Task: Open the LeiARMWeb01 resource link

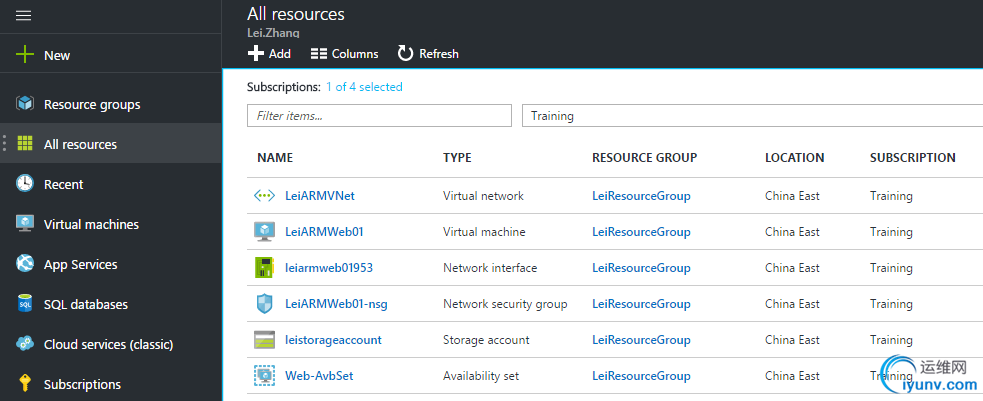Action: click(x=324, y=232)
